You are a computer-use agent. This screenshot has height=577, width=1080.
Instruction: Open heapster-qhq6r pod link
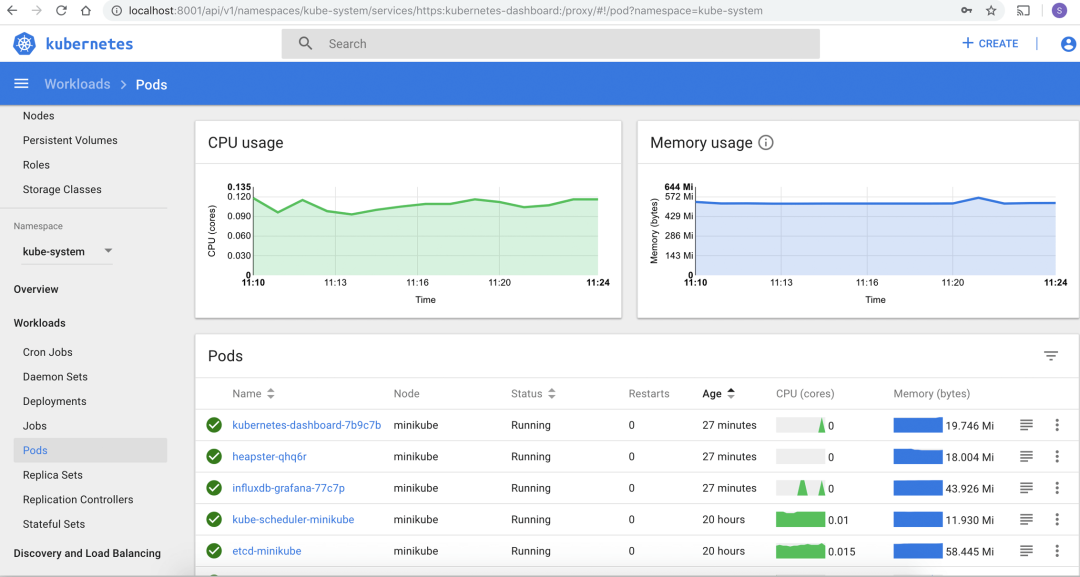pos(269,457)
